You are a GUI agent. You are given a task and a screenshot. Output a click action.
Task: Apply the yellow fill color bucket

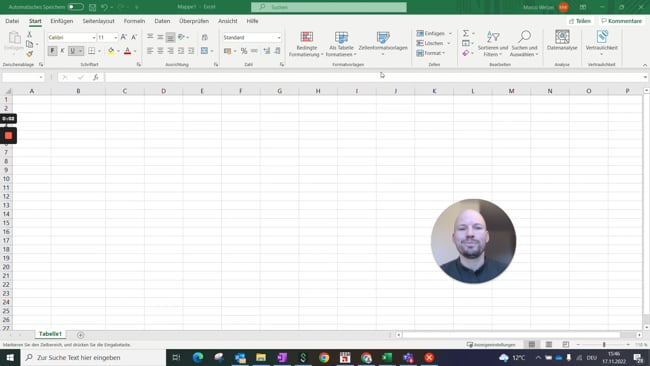pos(111,51)
